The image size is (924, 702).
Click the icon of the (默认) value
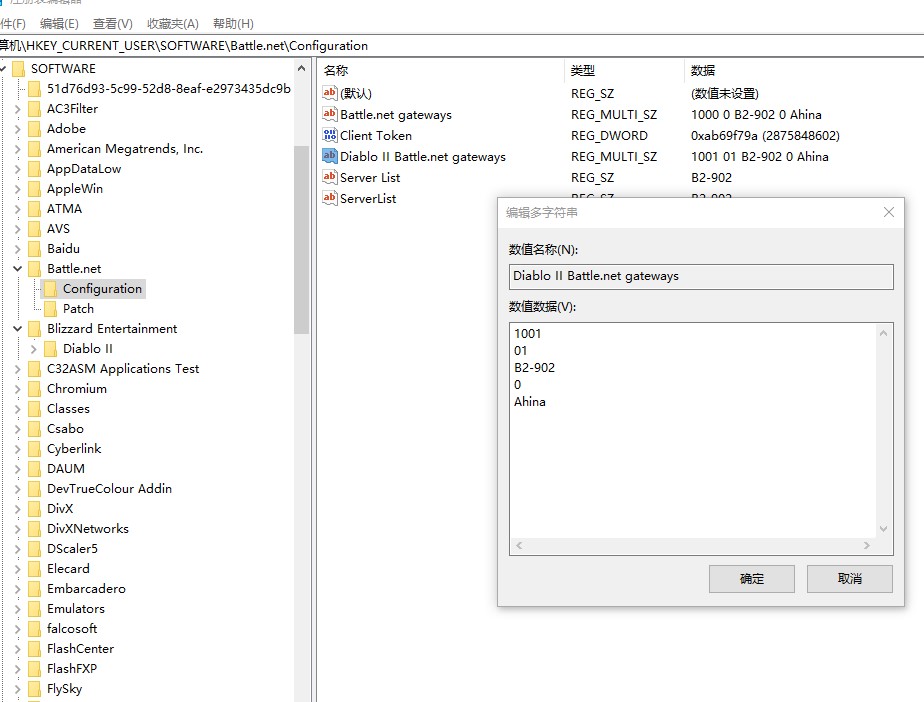coord(329,93)
